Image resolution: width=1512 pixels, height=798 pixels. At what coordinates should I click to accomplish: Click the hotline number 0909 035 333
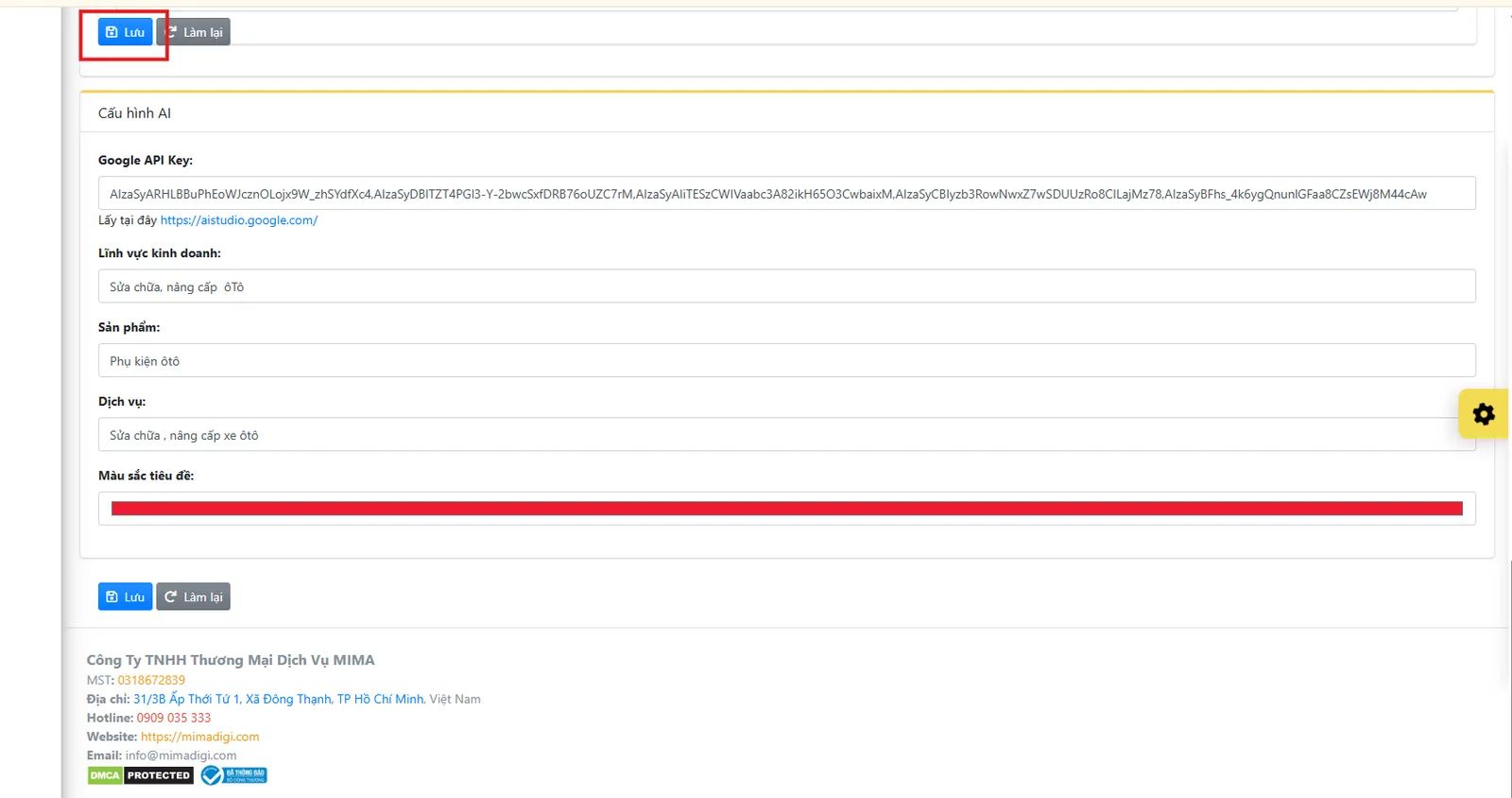[174, 718]
